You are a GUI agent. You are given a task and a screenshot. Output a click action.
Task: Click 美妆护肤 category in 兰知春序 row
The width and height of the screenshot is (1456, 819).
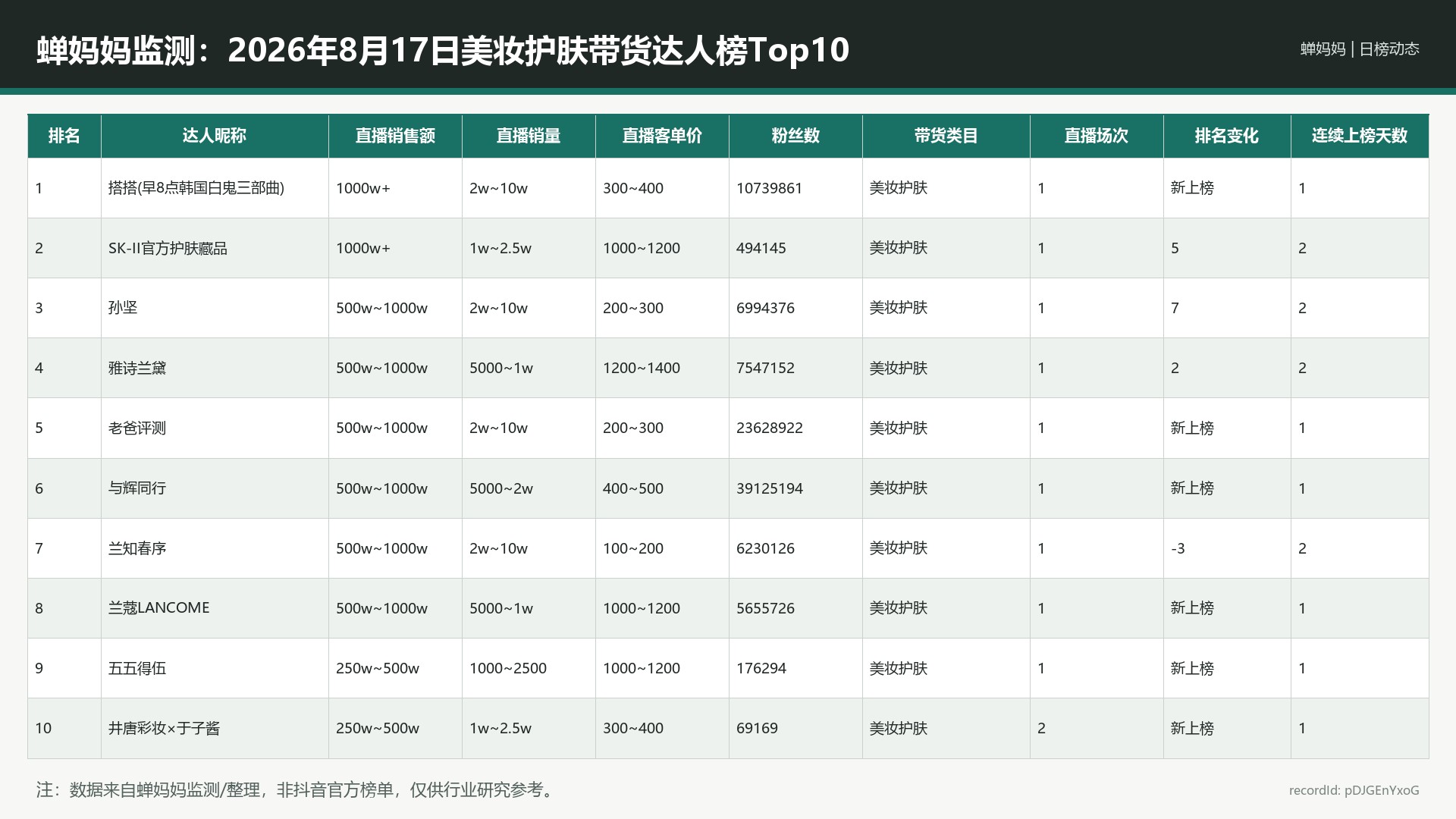point(899,548)
